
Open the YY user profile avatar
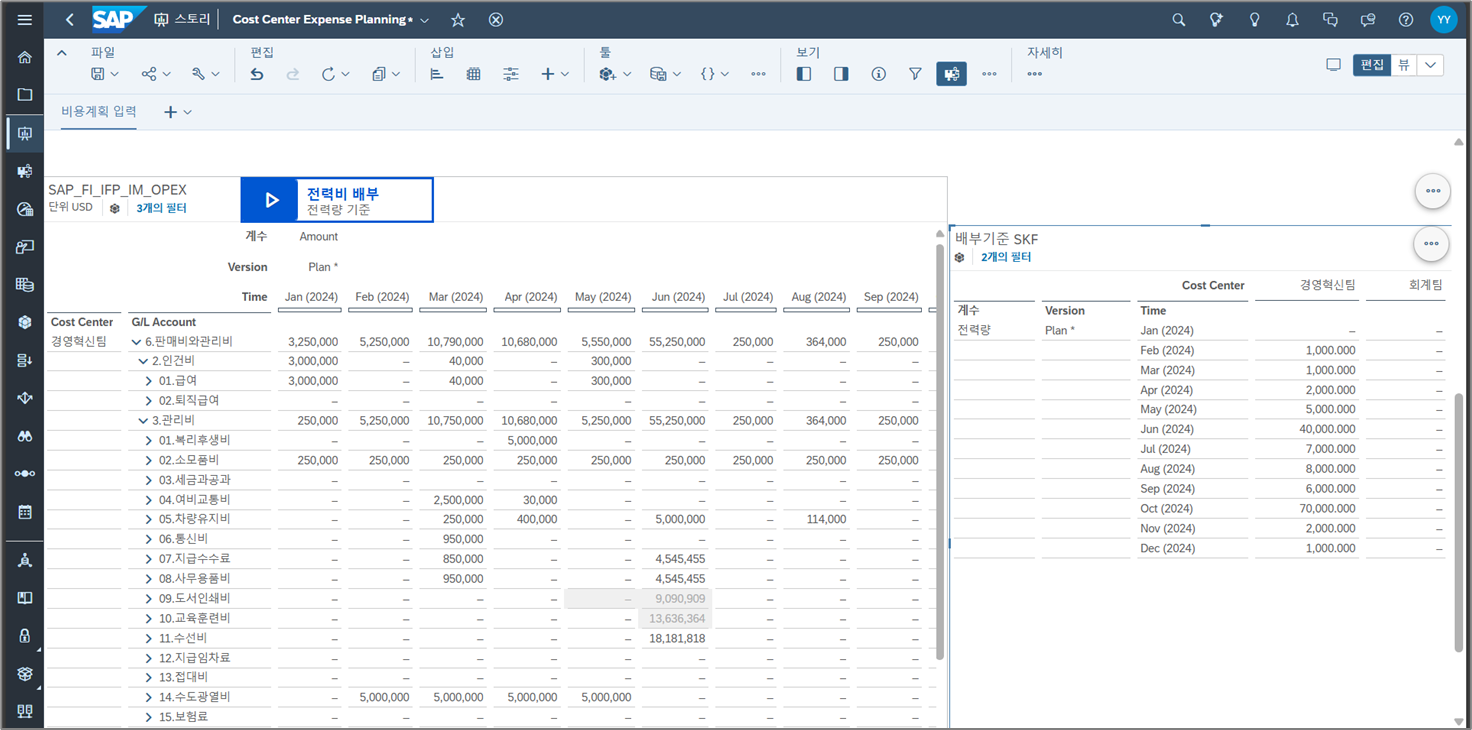pos(1443,20)
